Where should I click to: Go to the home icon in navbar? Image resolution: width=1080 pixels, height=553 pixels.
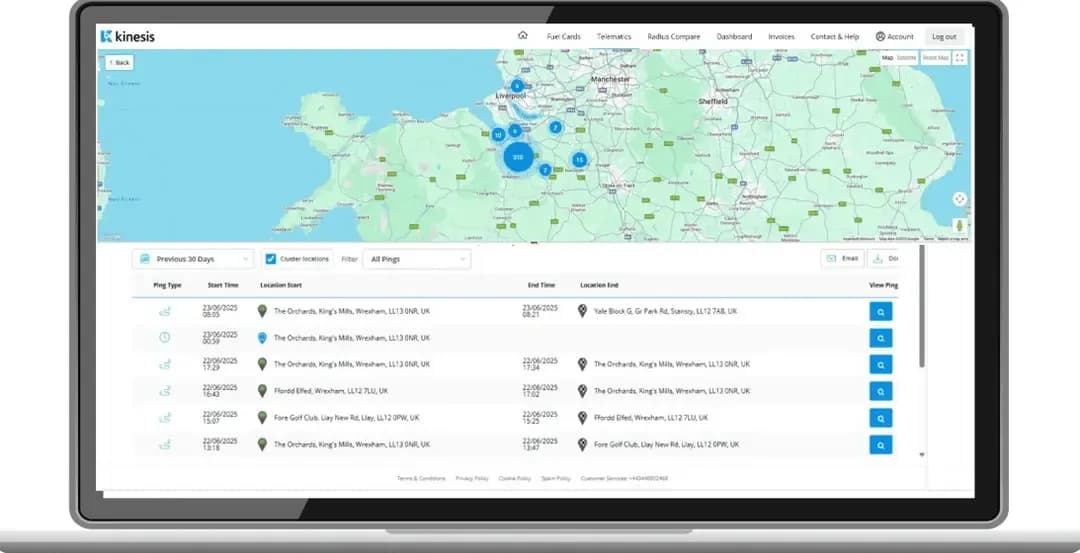522,36
